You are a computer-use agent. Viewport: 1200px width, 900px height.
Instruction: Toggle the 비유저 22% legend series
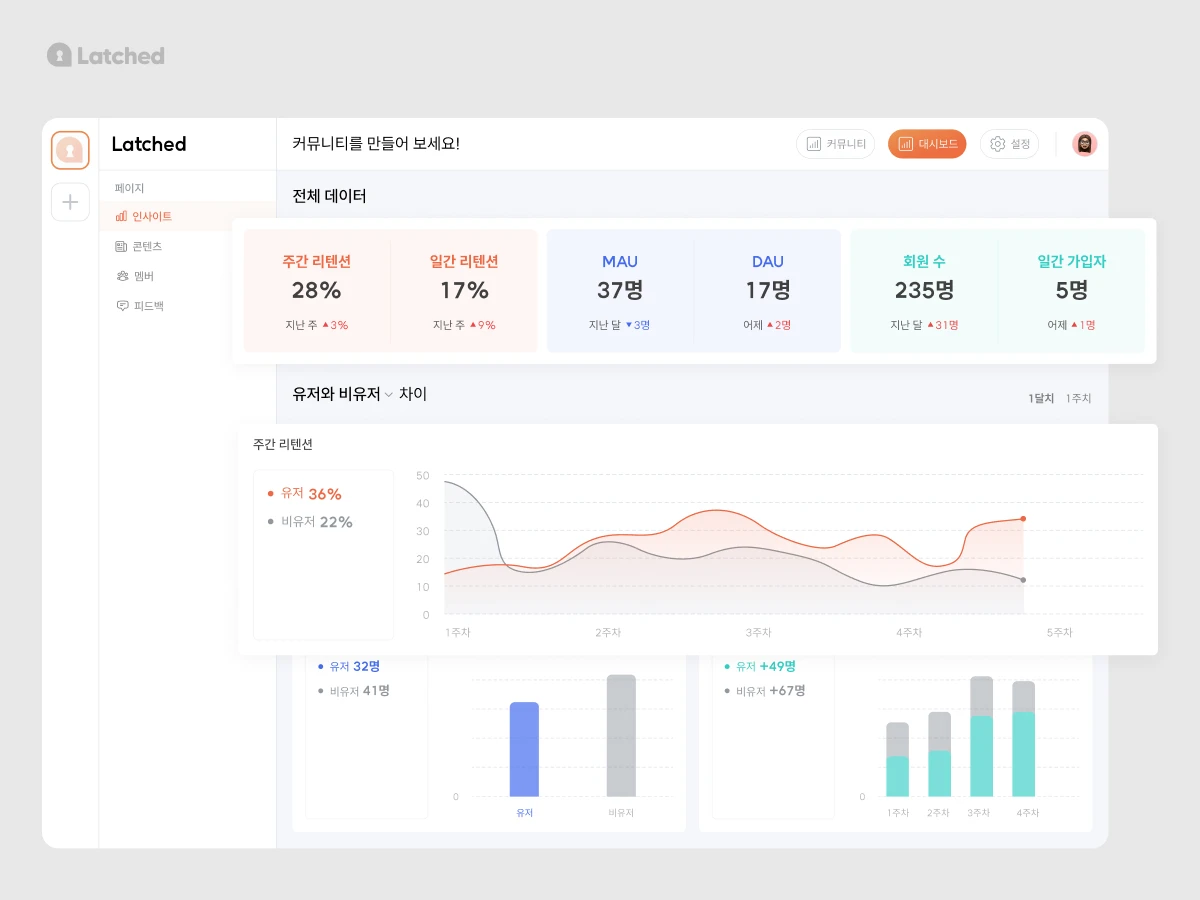(x=310, y=522)
